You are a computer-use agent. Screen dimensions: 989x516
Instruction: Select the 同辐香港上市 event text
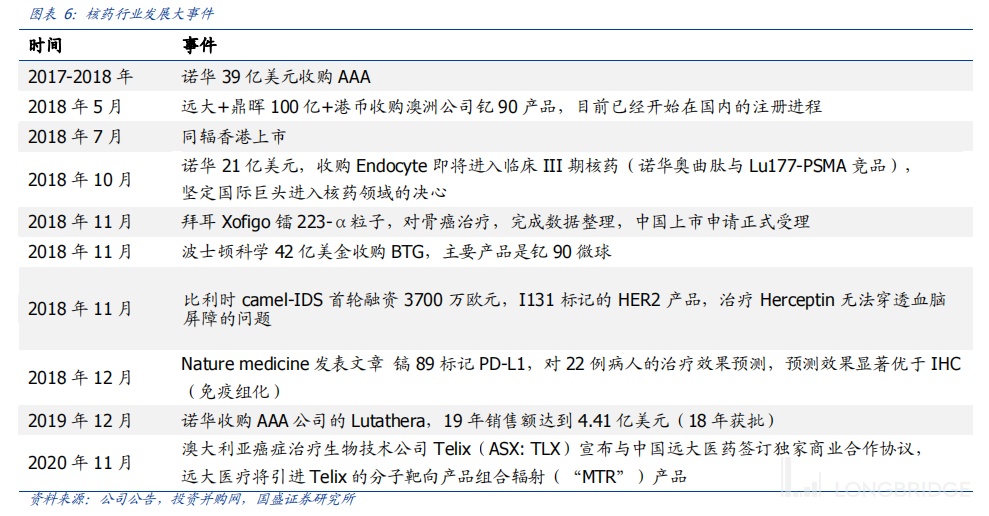click(x=233, y=137)
